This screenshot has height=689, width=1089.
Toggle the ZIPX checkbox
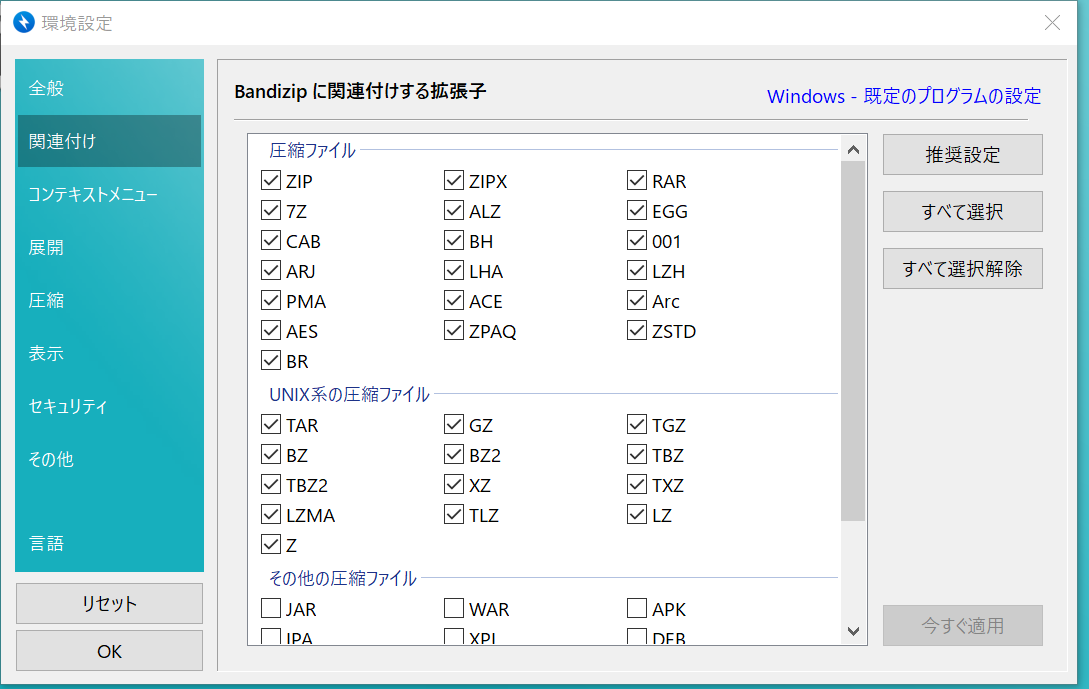point(454,181)
